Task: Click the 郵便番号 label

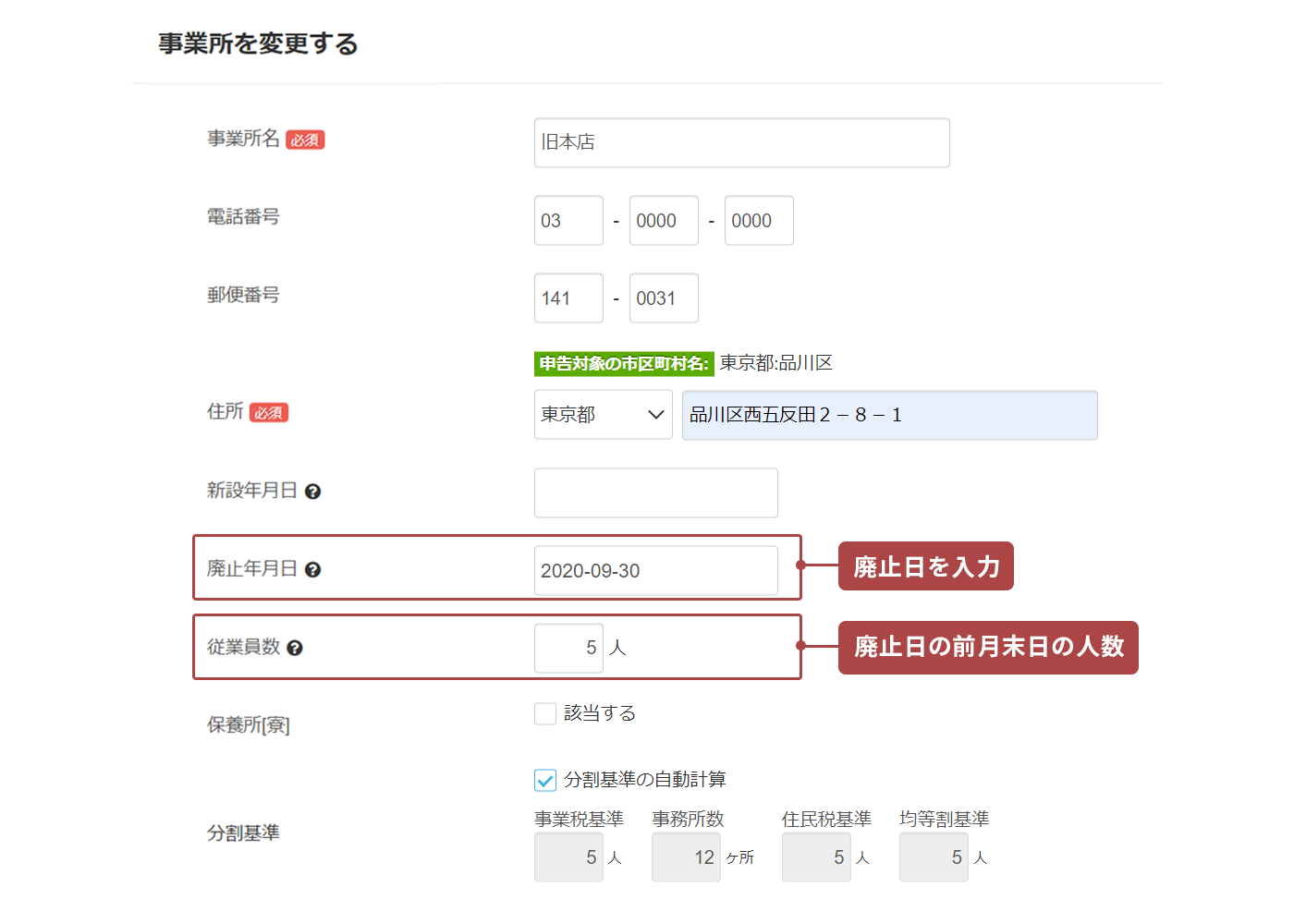Action: coord(243,295)
